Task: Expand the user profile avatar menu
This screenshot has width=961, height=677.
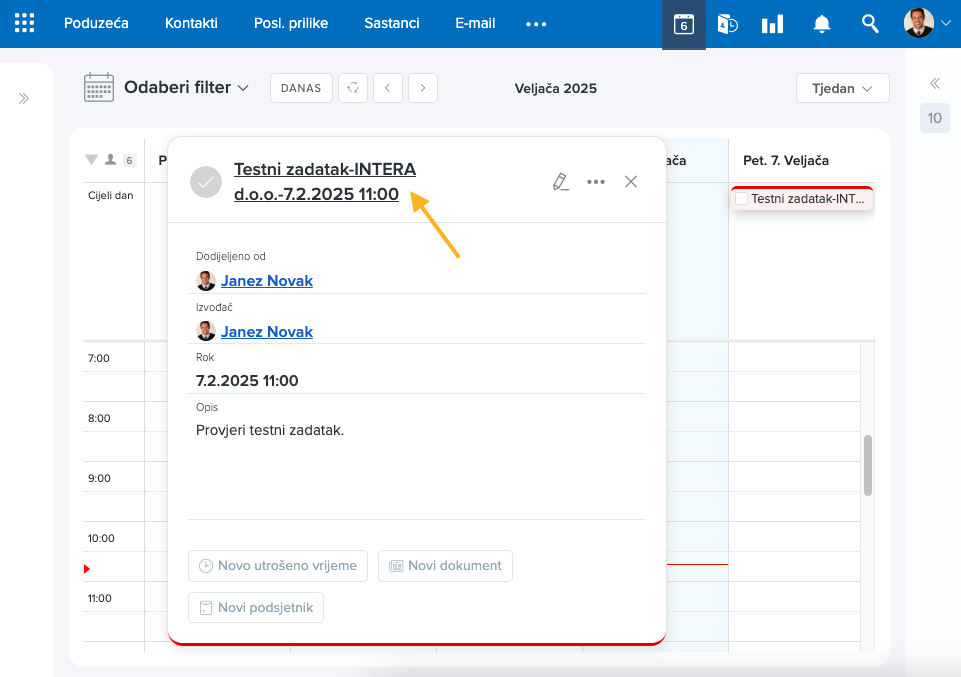Action: pos(926,24)
